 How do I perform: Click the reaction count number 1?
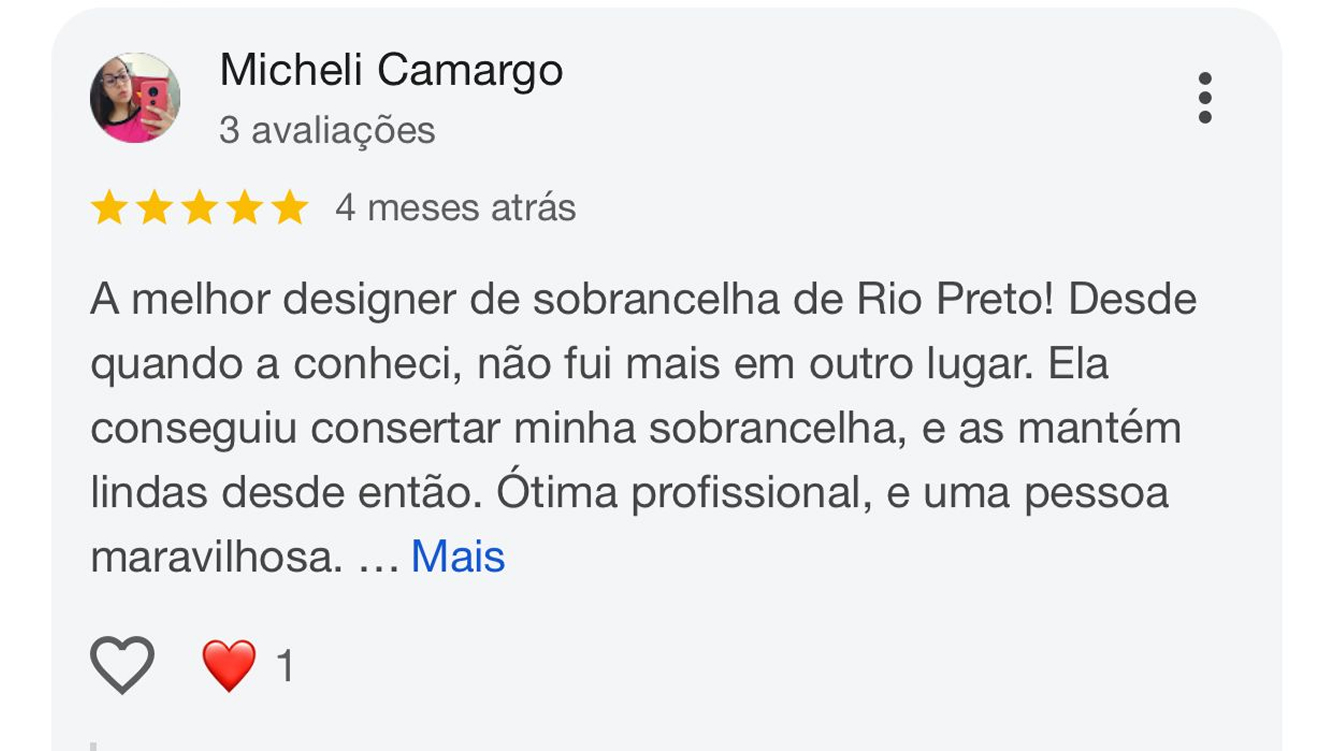tap(285, 666)
